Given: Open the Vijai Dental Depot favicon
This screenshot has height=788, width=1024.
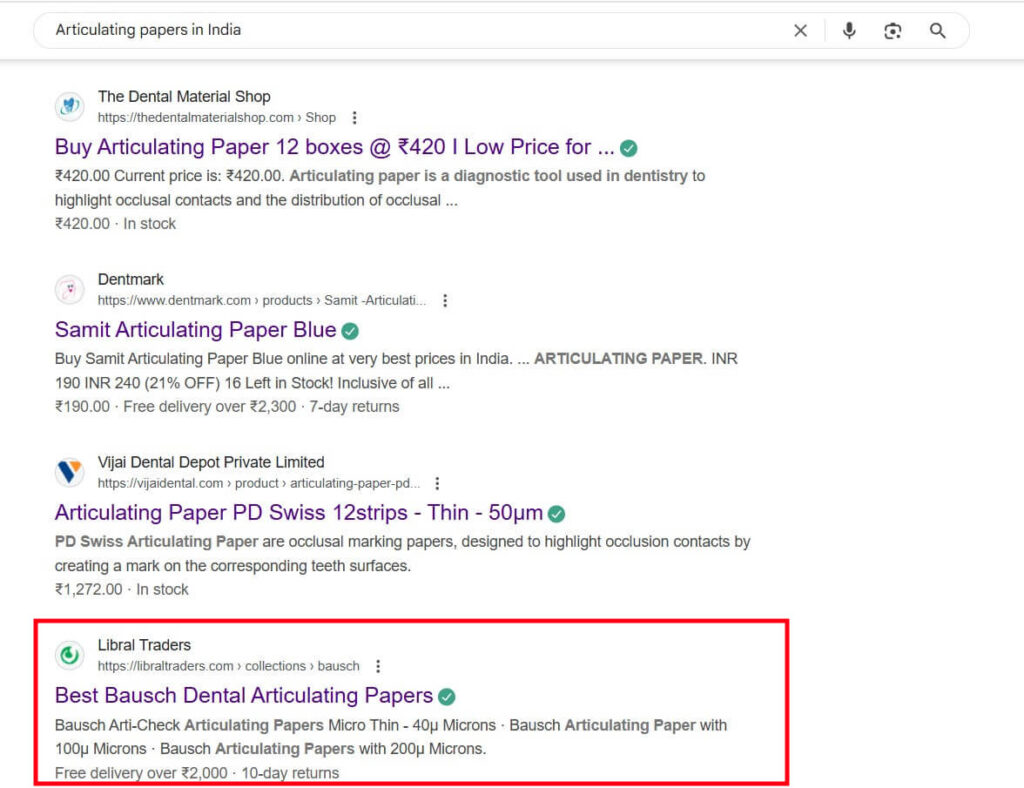Looking at the screenshot, I should pyautogui.click(x=69, y=472).
